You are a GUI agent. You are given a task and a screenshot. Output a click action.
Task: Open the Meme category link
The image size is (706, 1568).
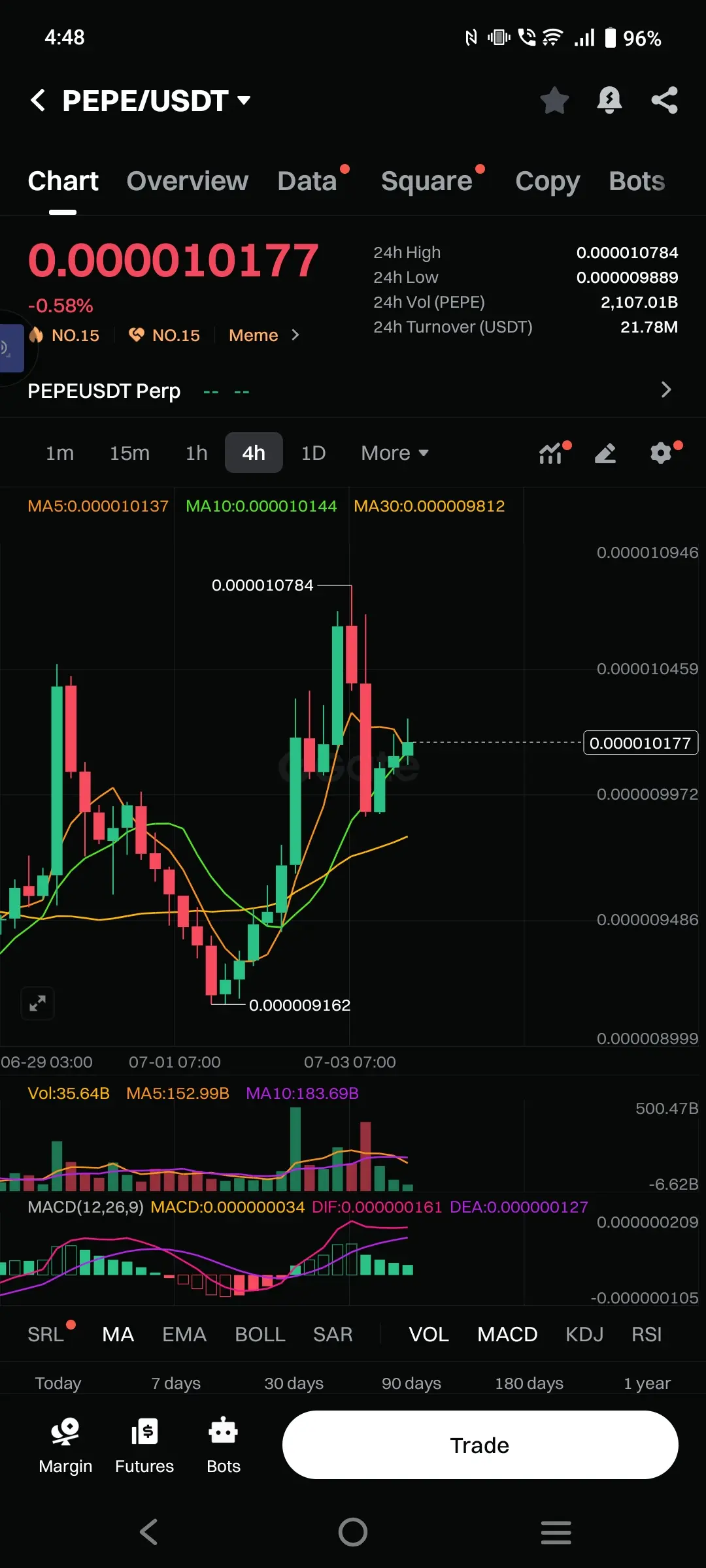tap(264, 335)
